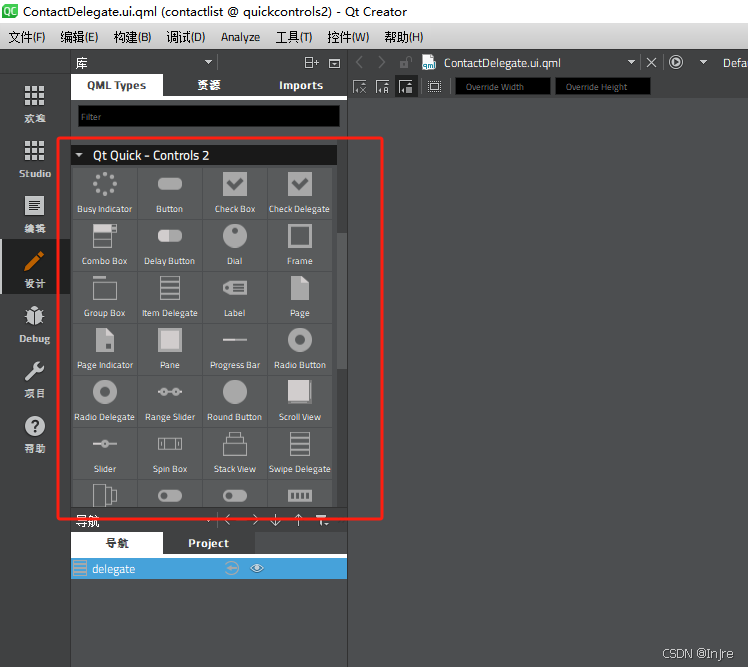Screen dimensions: 748x667
Task: Select the navigator tab 导航
Action: point(117,543)
